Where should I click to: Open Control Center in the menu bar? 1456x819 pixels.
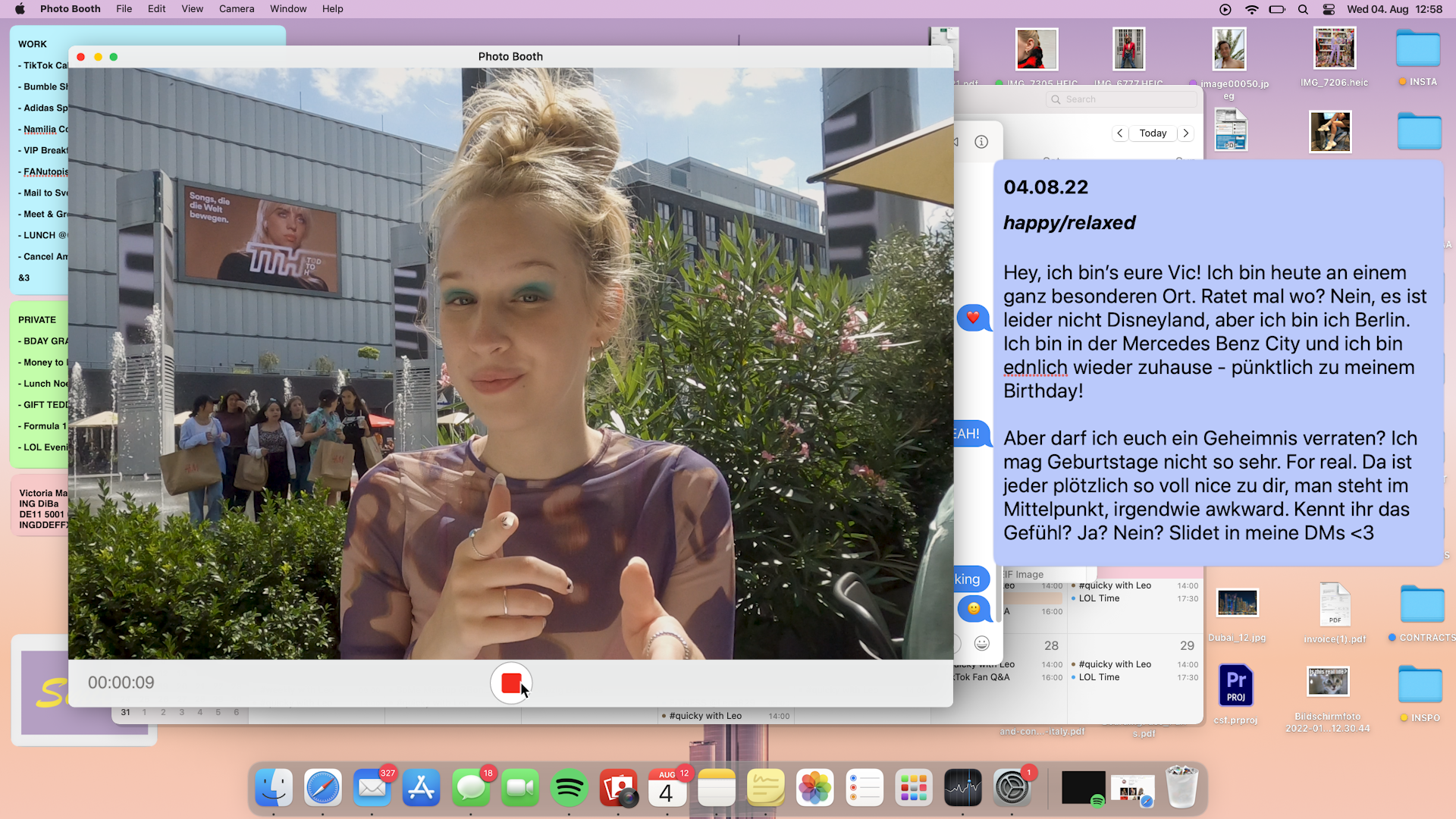[x=1329, y=9]
